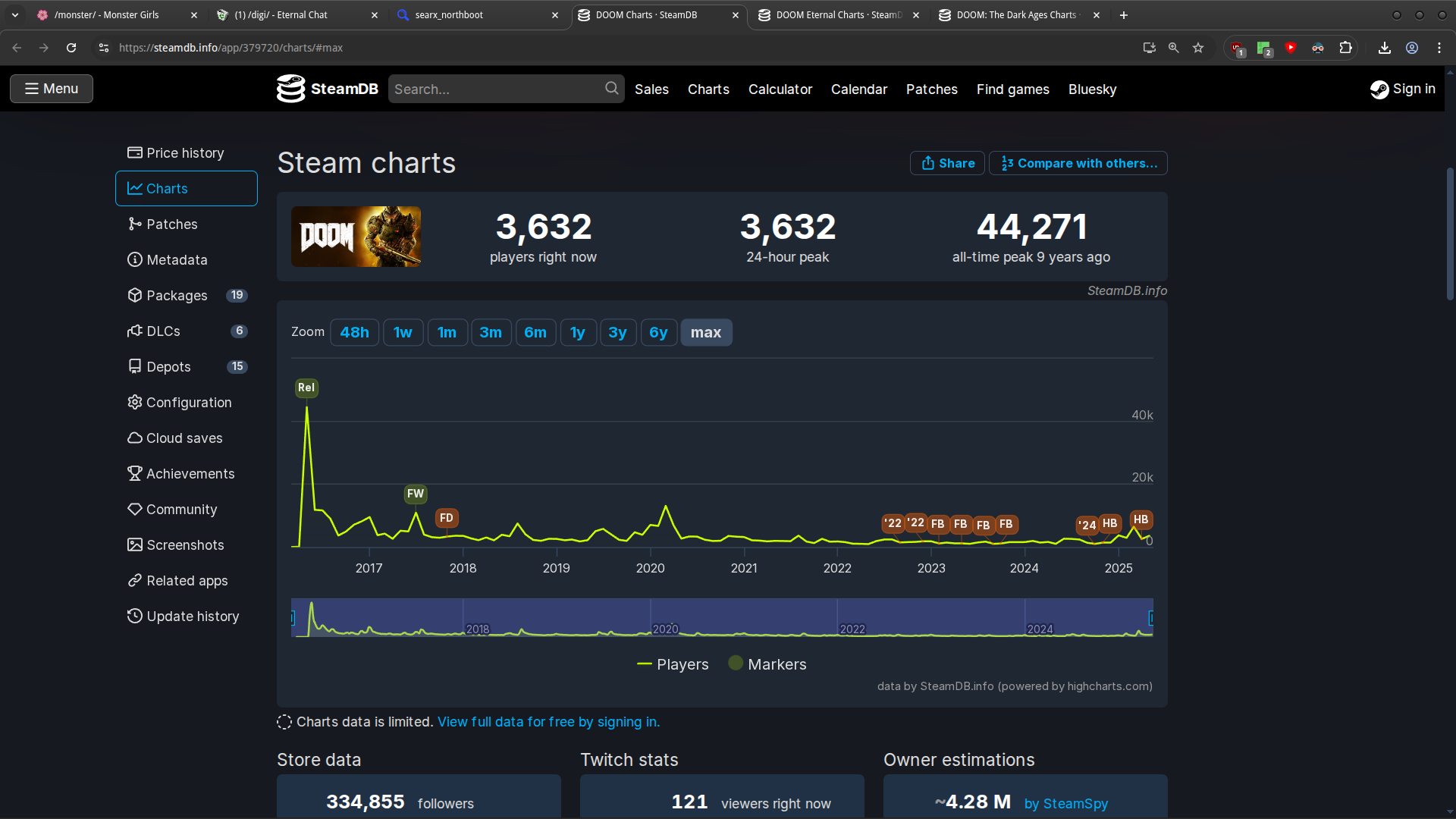Open the Bluesky nav link
Viewport: 1456px width, 819px height.
(1093, 89)
